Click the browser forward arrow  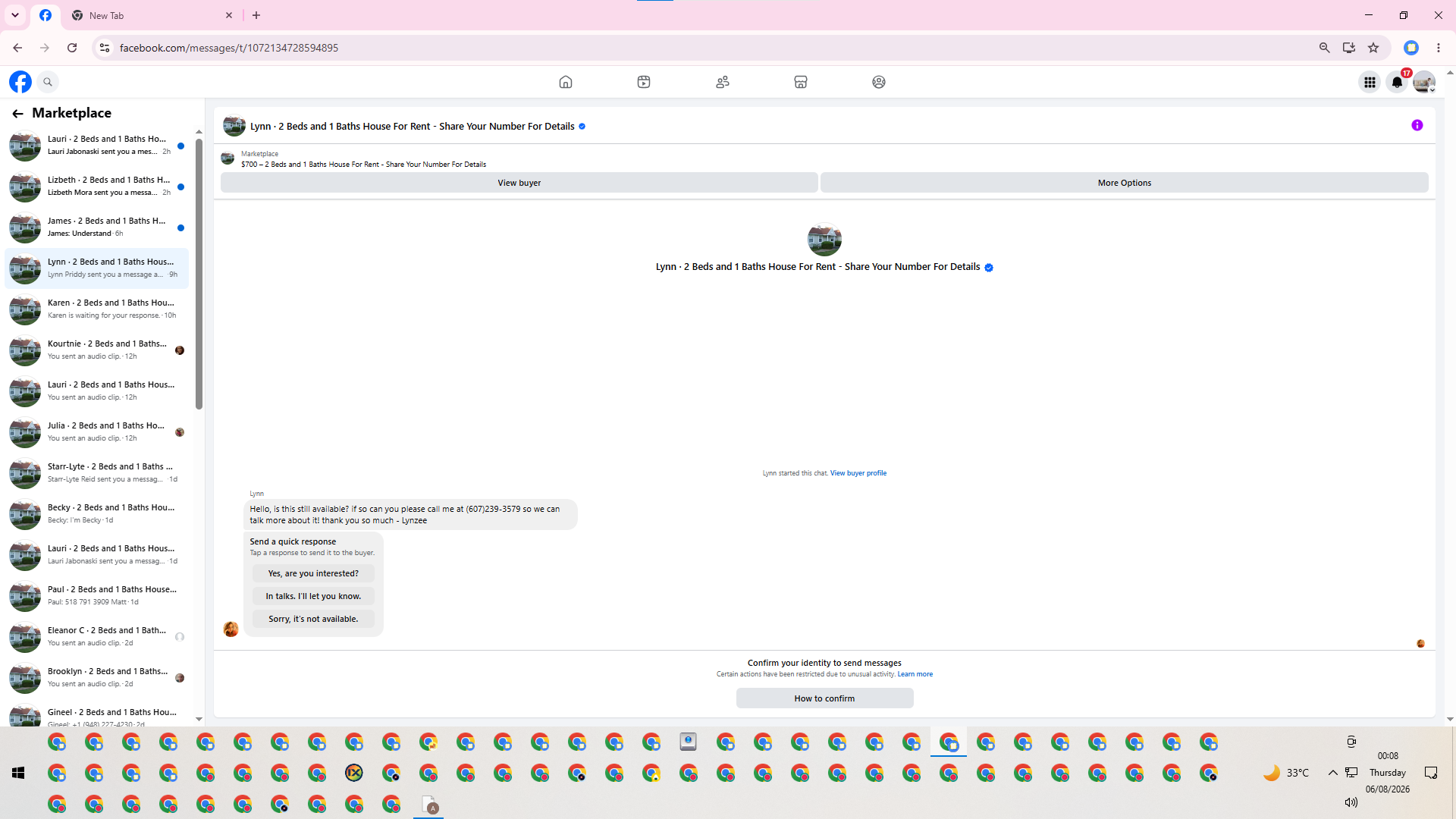[45, 48]
